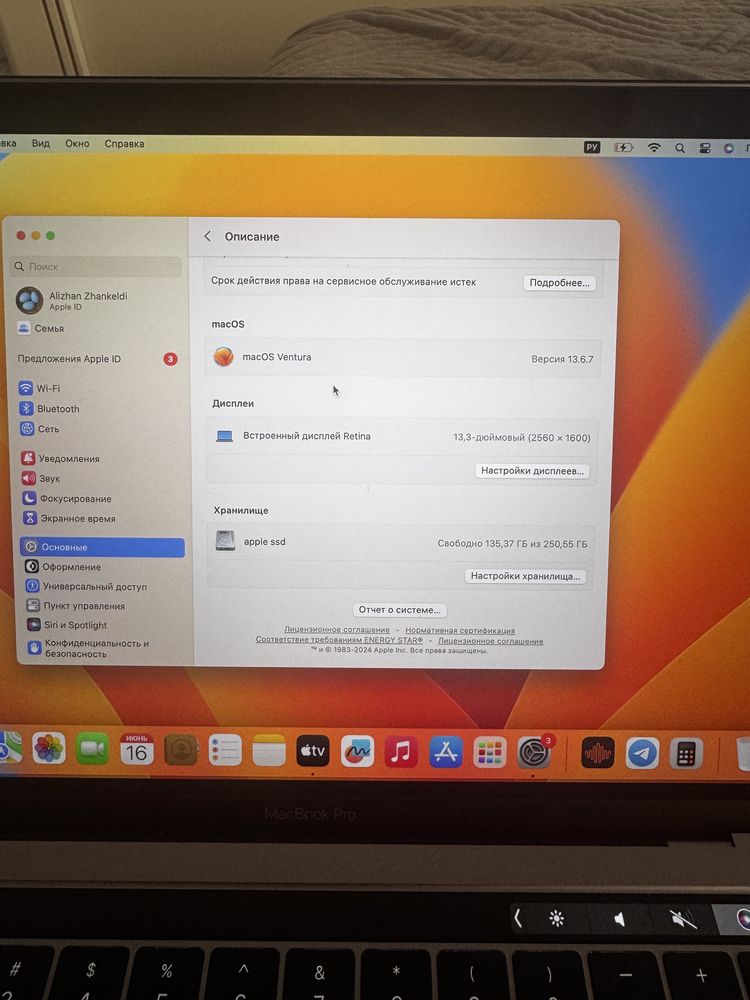This screenshot has height=1000, width=750.
Task: Open Siri и Spotlight settings
Action: coord(67,625)
